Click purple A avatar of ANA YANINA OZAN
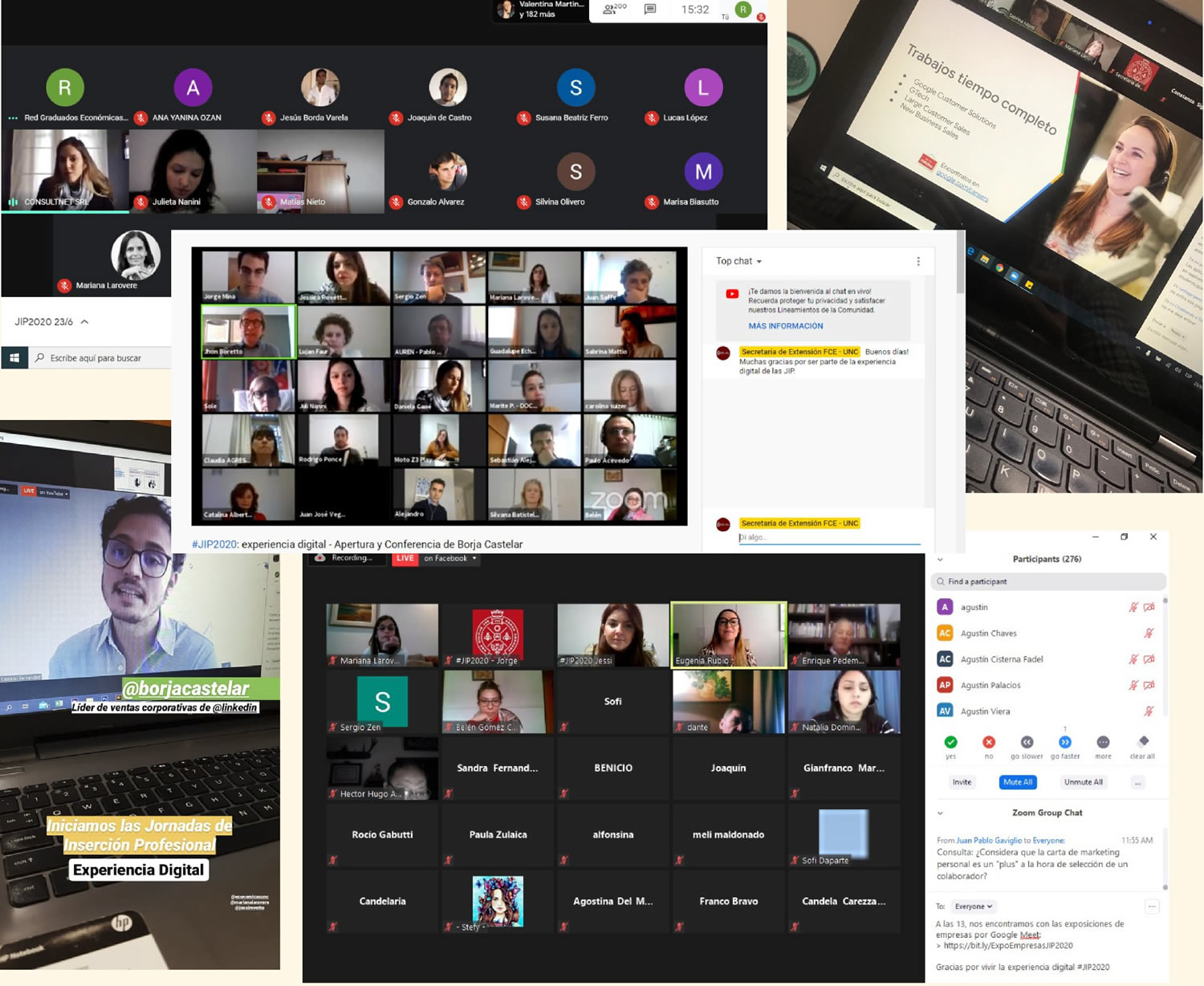The image size is (1204, 986). (193, 88)
